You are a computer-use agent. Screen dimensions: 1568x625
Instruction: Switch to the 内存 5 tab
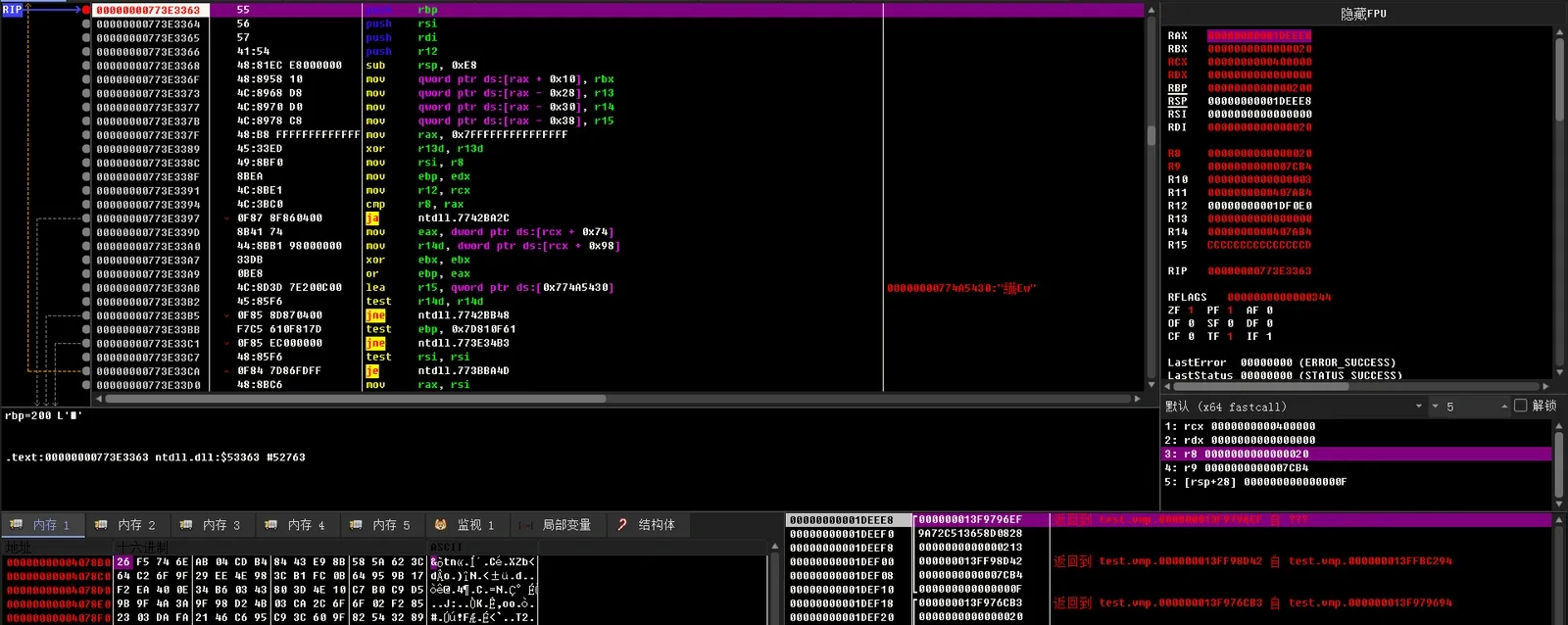pos(381,525)
